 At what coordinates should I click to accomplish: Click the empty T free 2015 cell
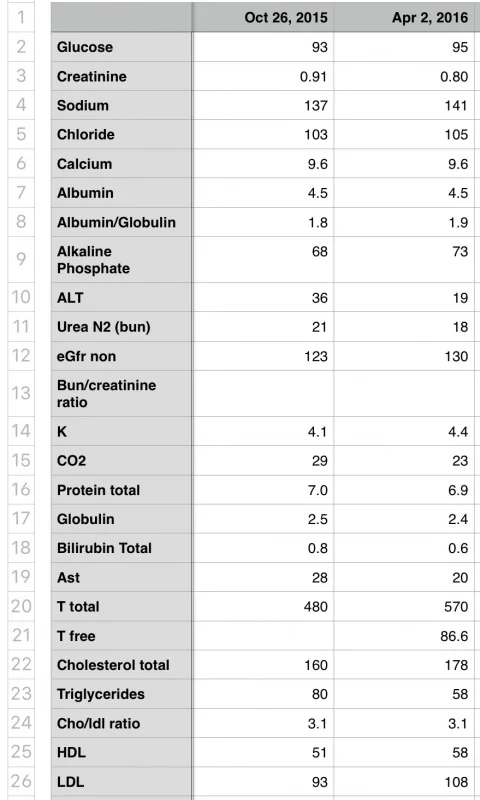[263, 636]
